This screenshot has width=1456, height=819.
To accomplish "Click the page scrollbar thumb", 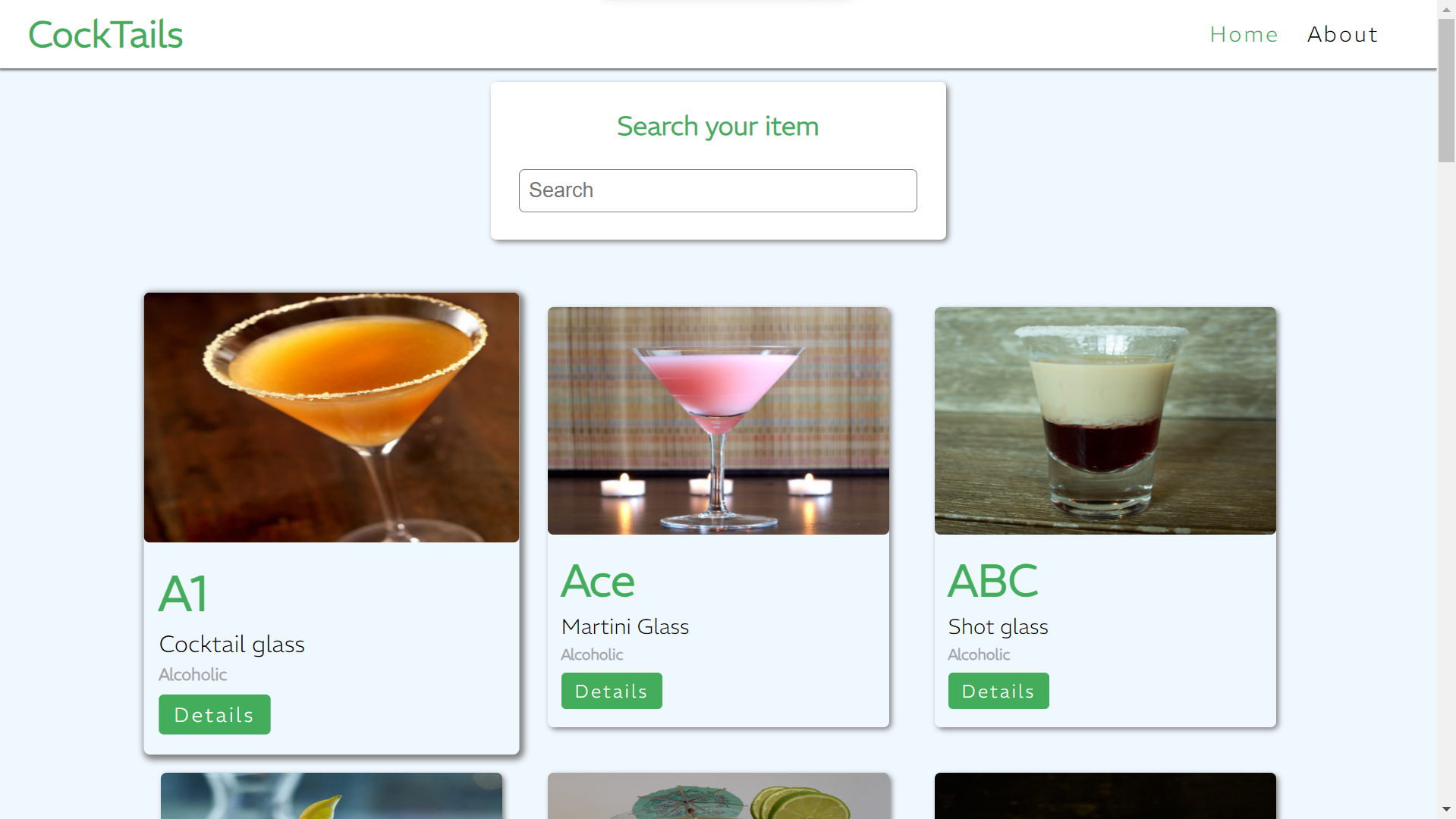I will point(1447,91).
